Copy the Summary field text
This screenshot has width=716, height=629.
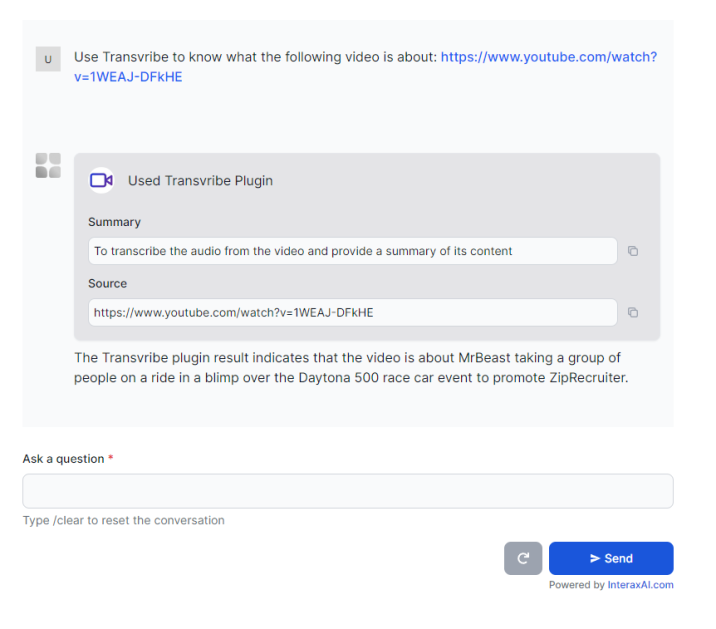coord(633,251)
